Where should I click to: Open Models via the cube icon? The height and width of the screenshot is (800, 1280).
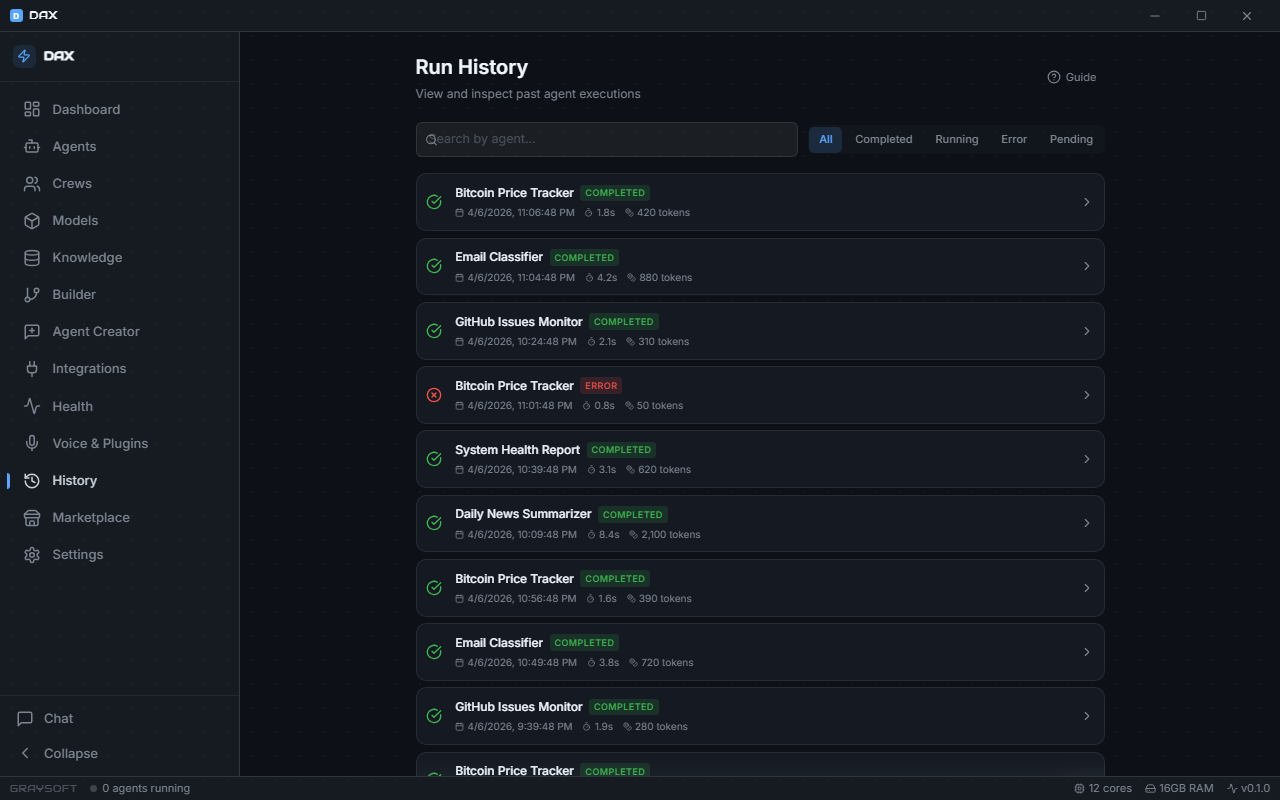[x=32, y=220]
